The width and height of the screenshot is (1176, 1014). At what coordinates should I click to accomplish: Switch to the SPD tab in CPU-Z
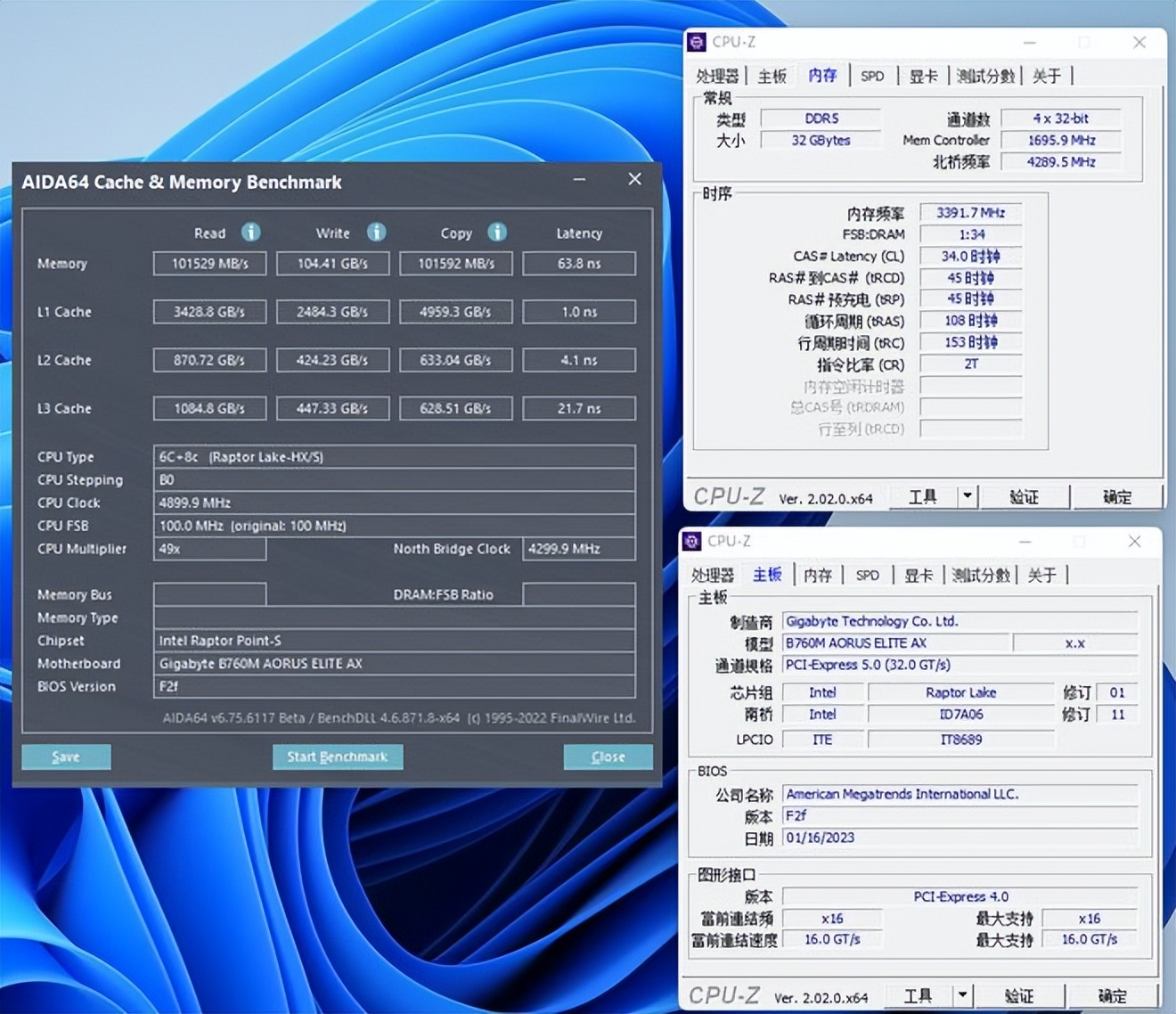pos(871,76)
